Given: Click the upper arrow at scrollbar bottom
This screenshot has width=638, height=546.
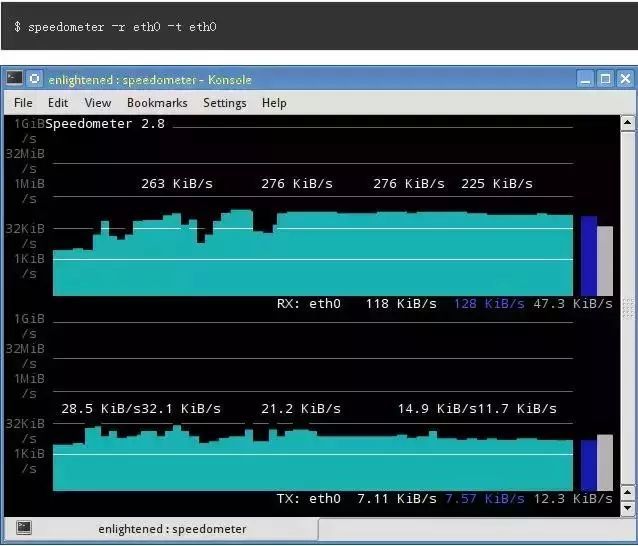Looking at the screenshot, I should [x=627, y=493].
